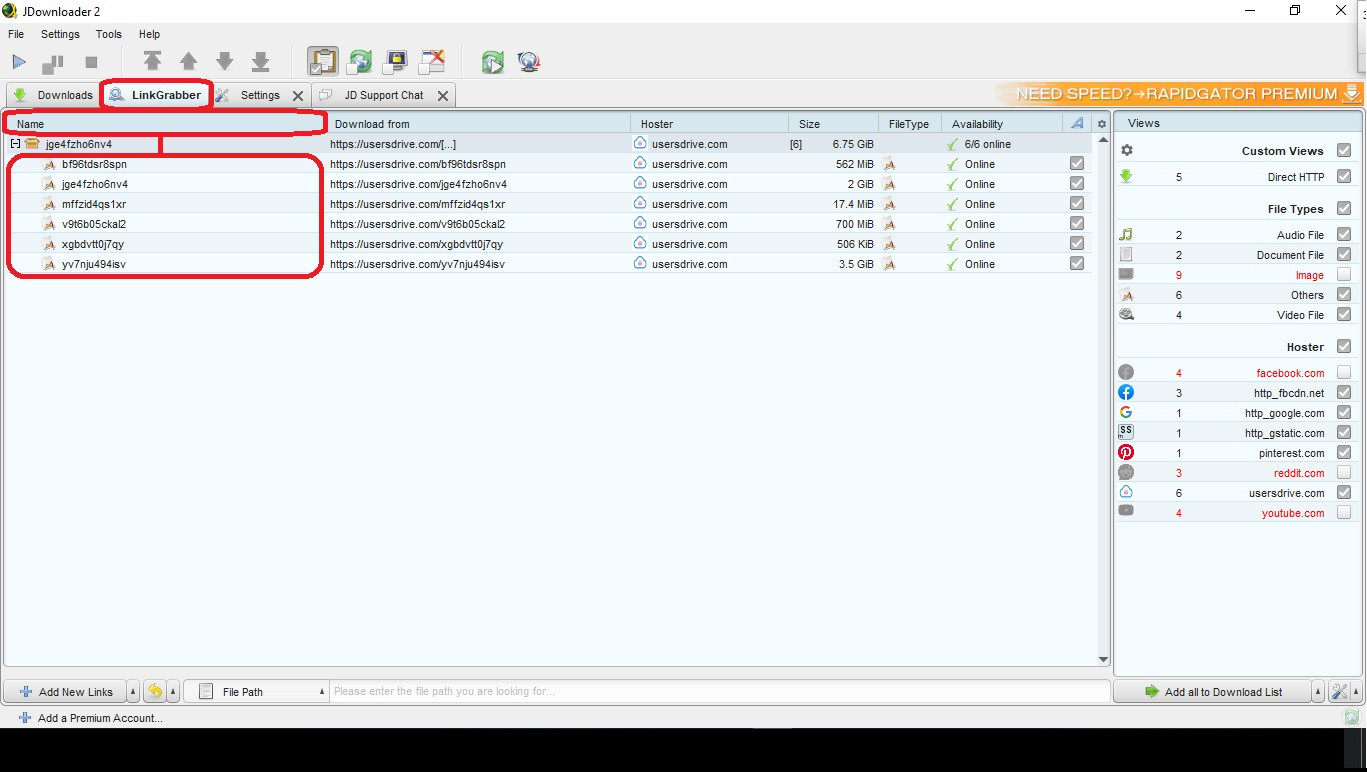Click Add all to Download List

coord(1213,691)
